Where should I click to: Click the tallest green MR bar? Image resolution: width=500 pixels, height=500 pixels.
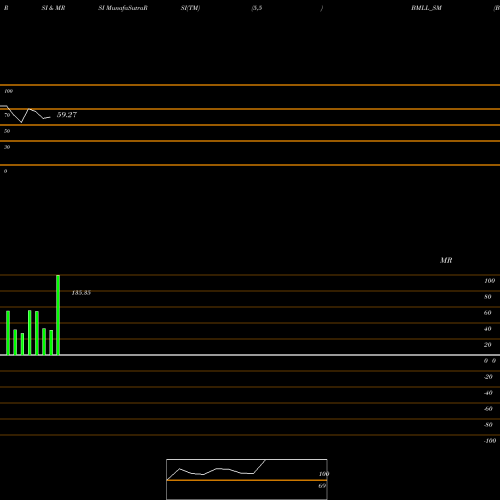pyautogui.click(x=58, y=315)
